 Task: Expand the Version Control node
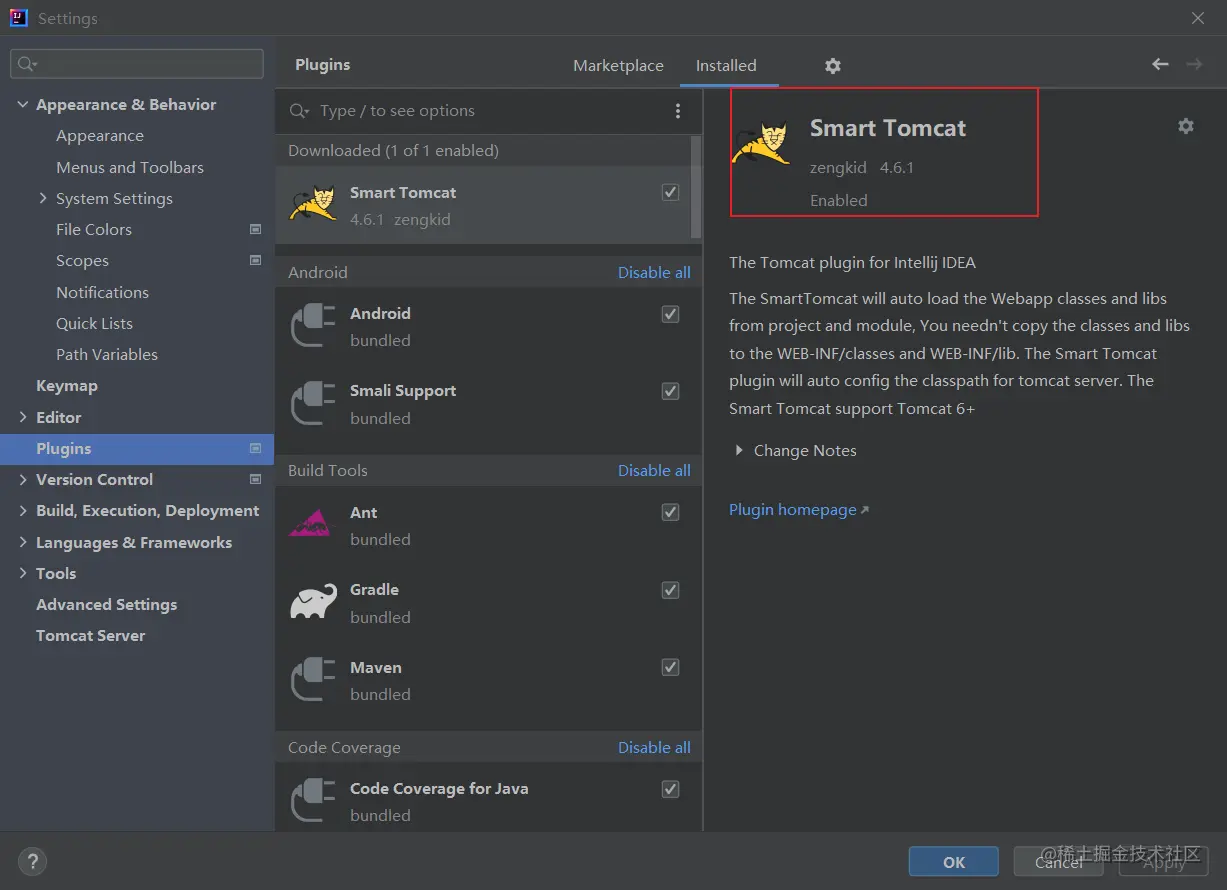tap(23, 479)
